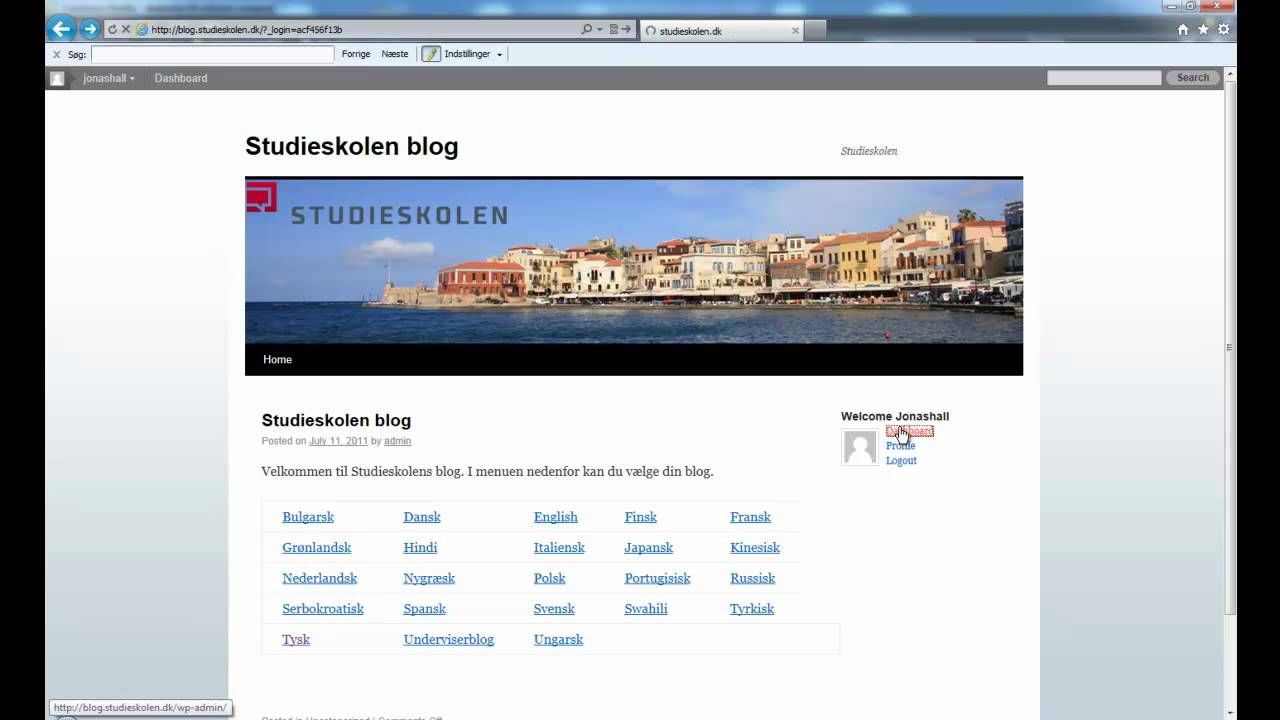Screen dimensions: 1280x720
Task: Open the Spansk blog link
Action: (425, 609)
